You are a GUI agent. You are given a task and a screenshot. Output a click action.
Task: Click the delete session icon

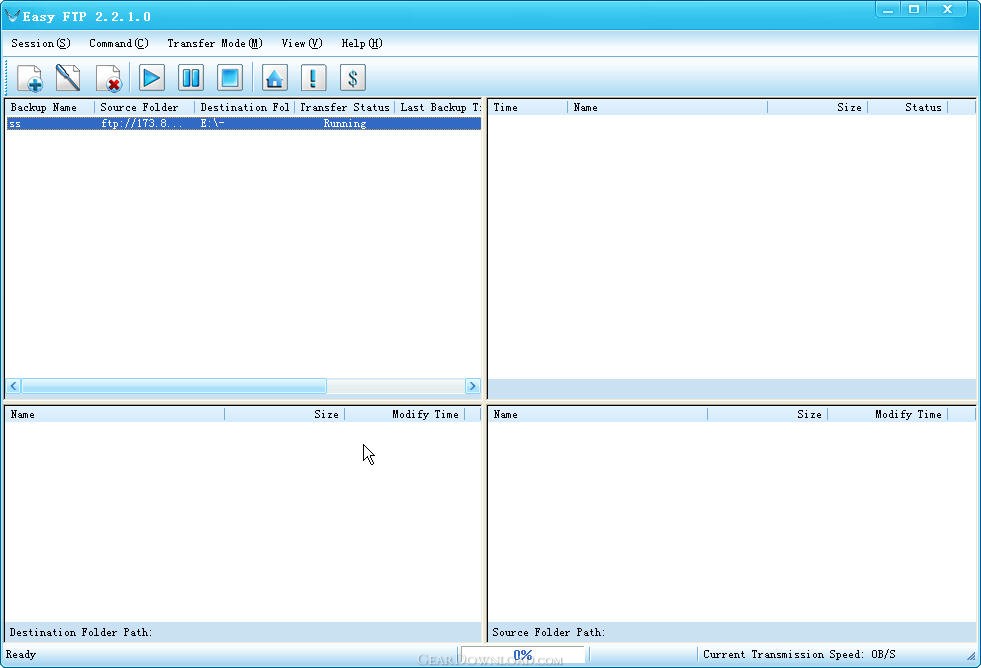point(108,78)
